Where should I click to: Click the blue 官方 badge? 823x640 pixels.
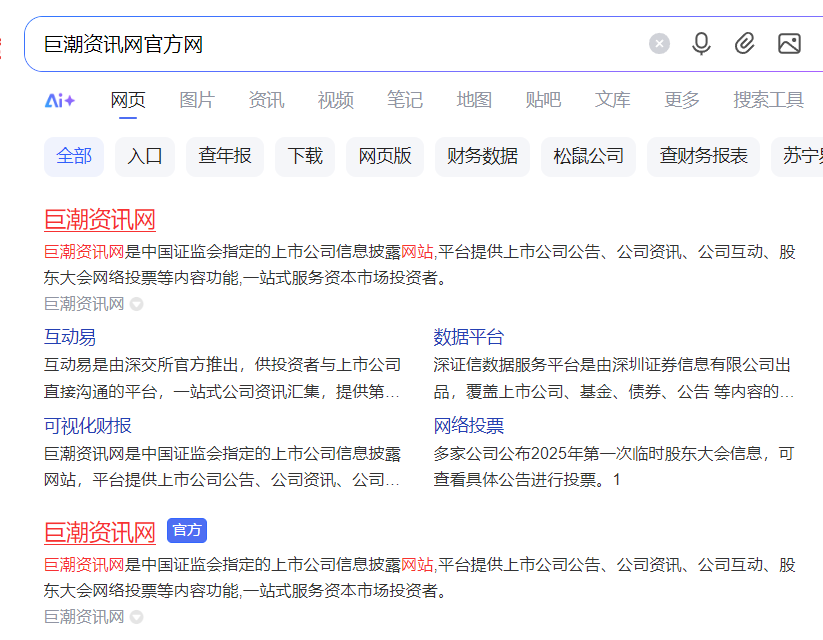(x=187, y=530)
